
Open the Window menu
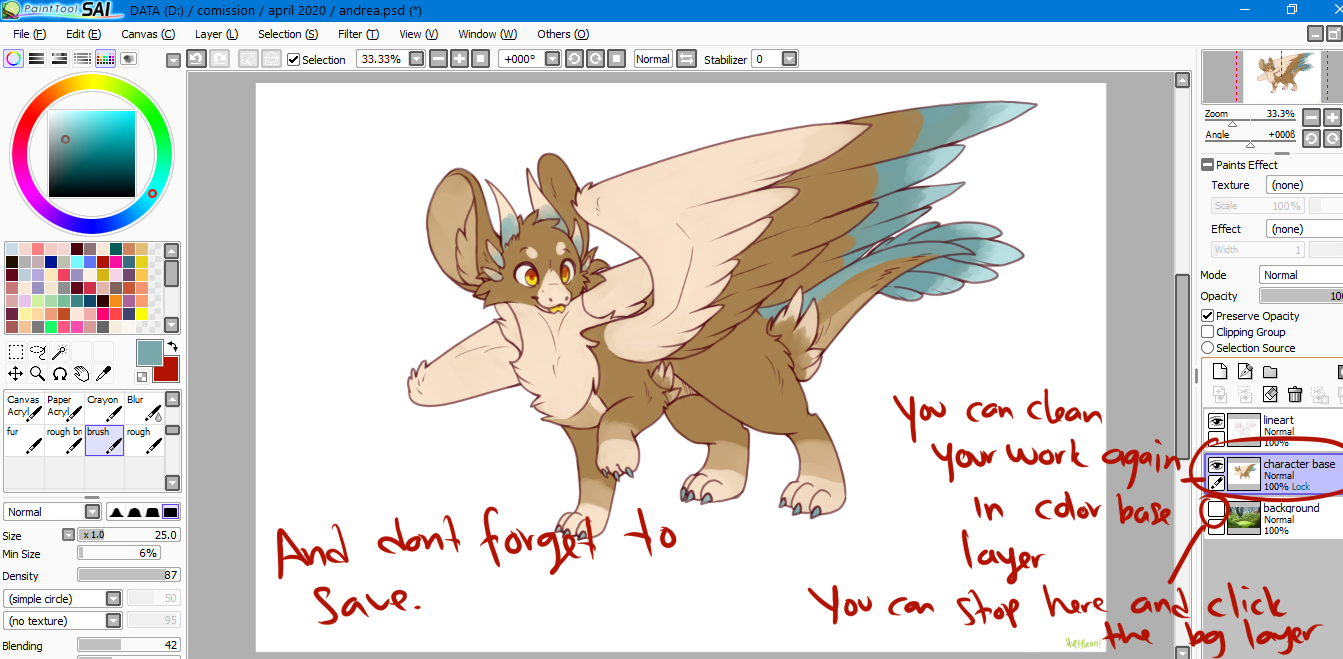(x=488, y=34)
